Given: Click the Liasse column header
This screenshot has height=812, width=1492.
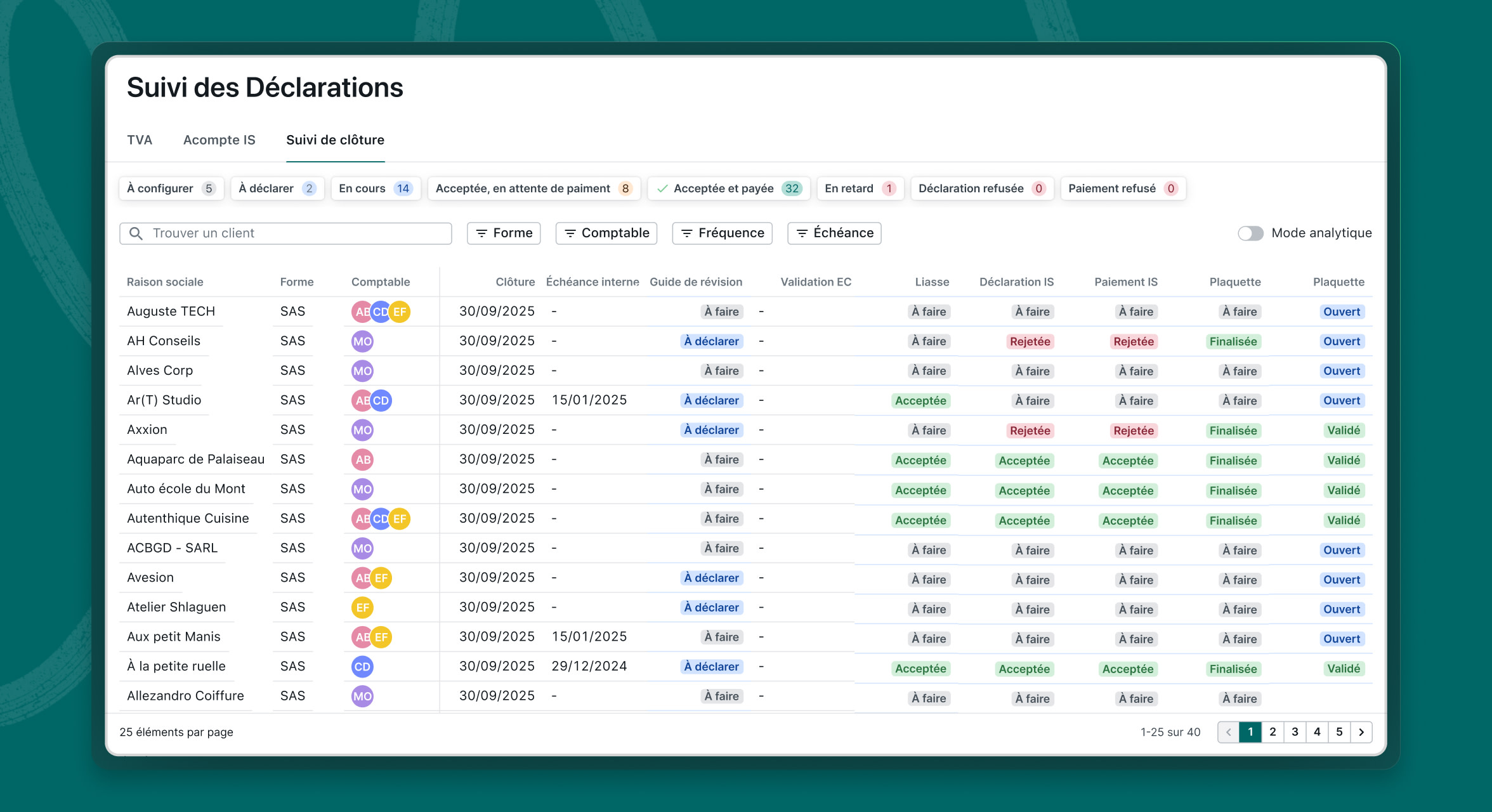Looking at the screenshot, I should pos(932,282).
